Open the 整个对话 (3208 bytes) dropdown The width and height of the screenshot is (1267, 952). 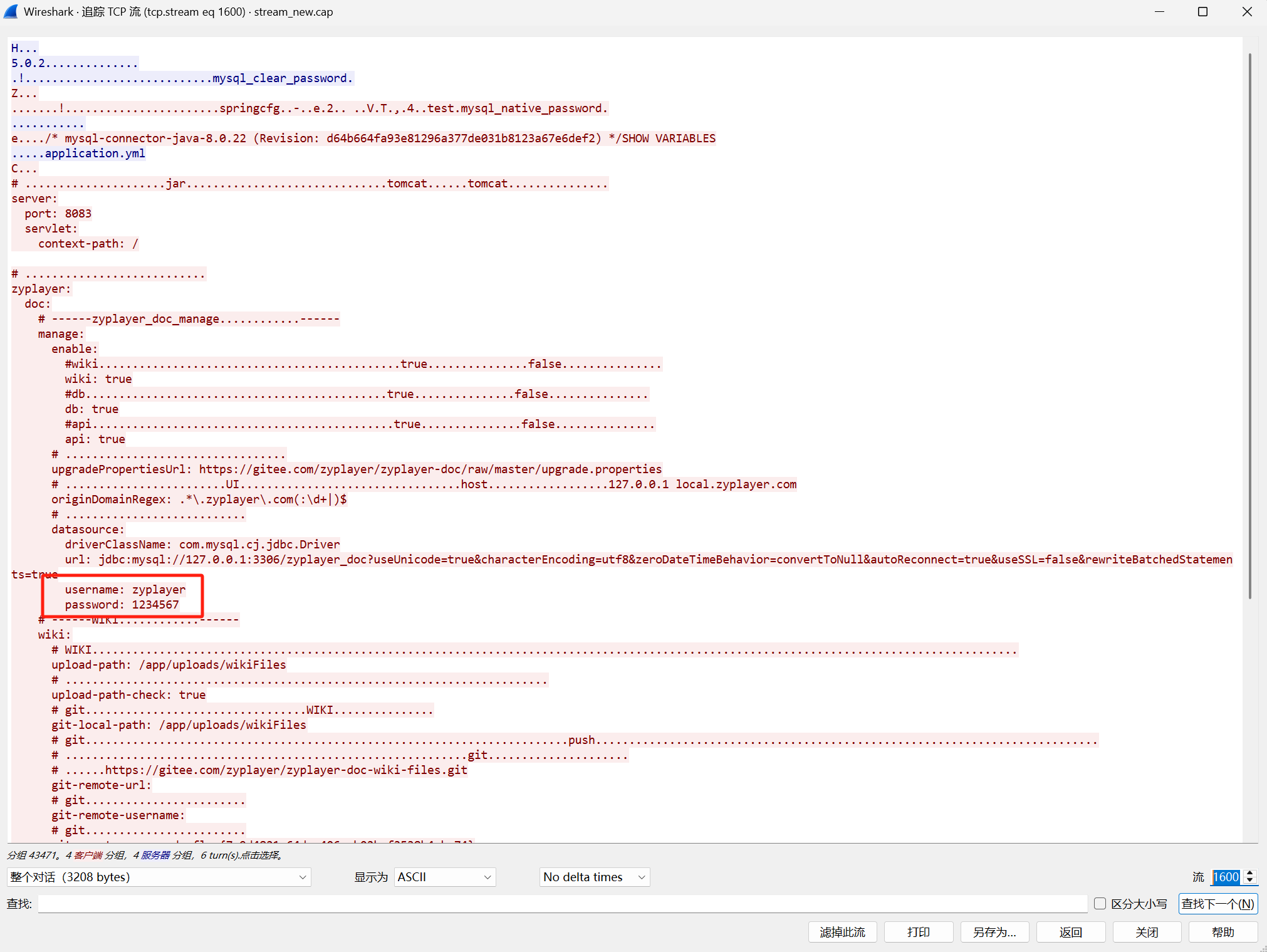(159, 877)
